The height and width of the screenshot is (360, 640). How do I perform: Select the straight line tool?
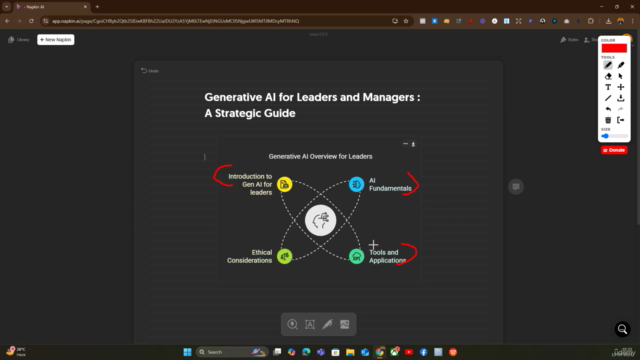pyautogui.click(x=608, y=98)
